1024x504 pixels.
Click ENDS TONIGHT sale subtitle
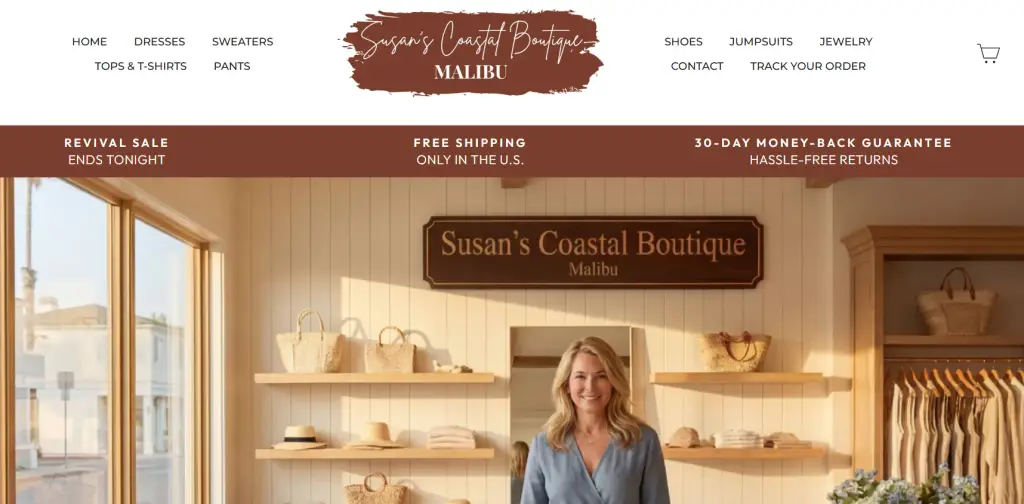tap(116, 160)
